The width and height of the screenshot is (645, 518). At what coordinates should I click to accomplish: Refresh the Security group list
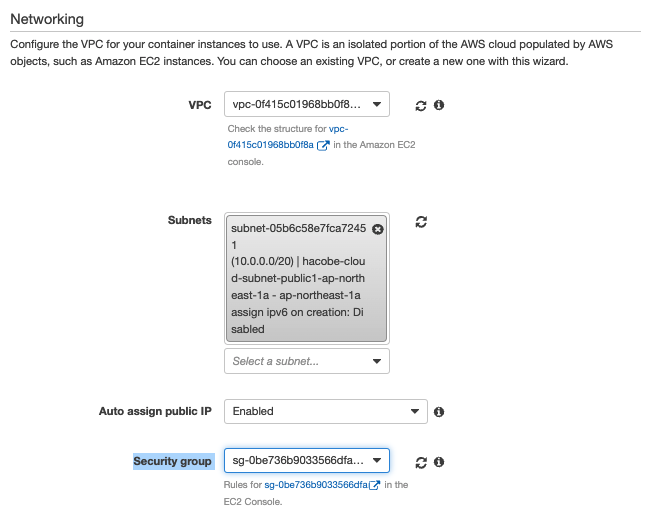tap(421, 462)
